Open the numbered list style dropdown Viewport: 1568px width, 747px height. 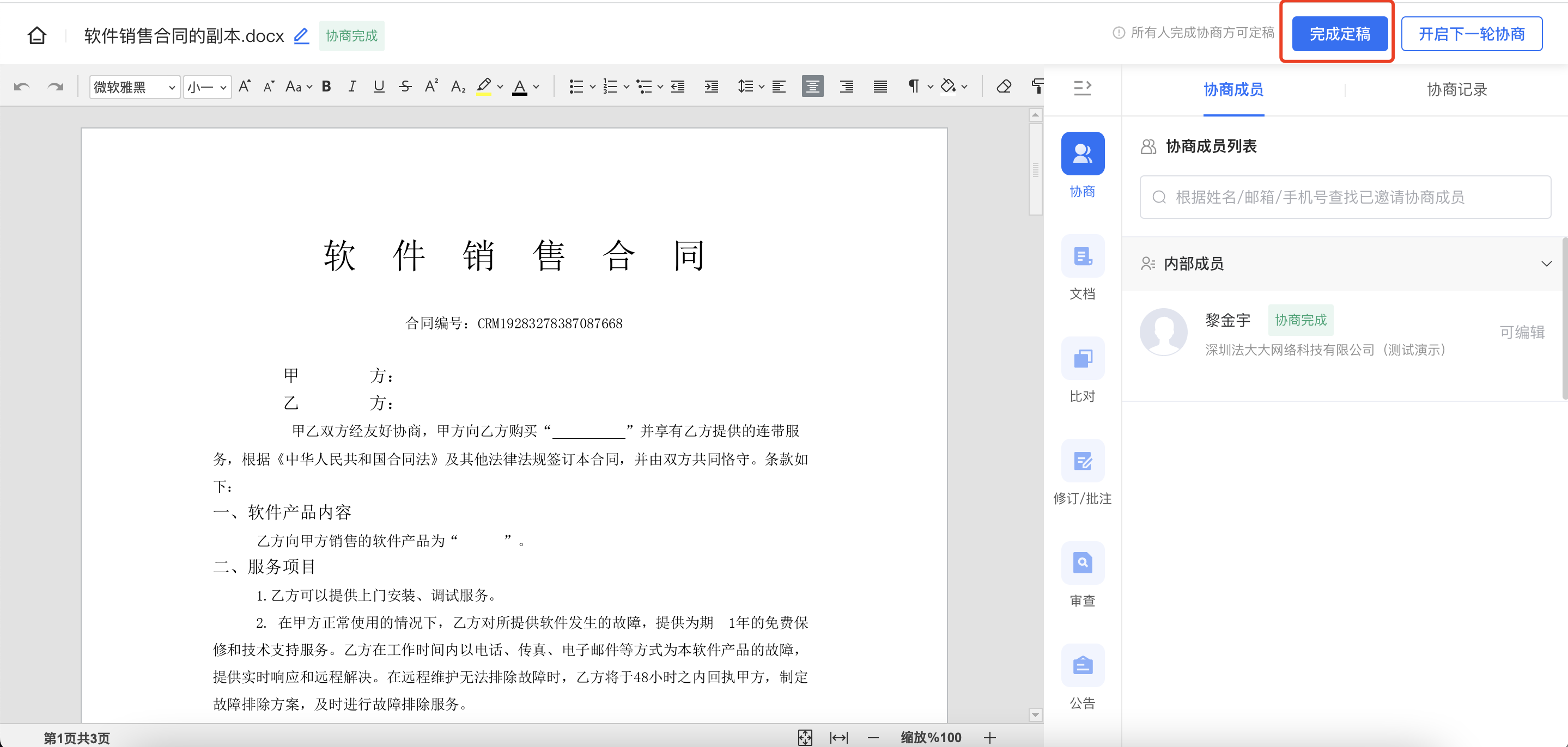tap(627, 87)
